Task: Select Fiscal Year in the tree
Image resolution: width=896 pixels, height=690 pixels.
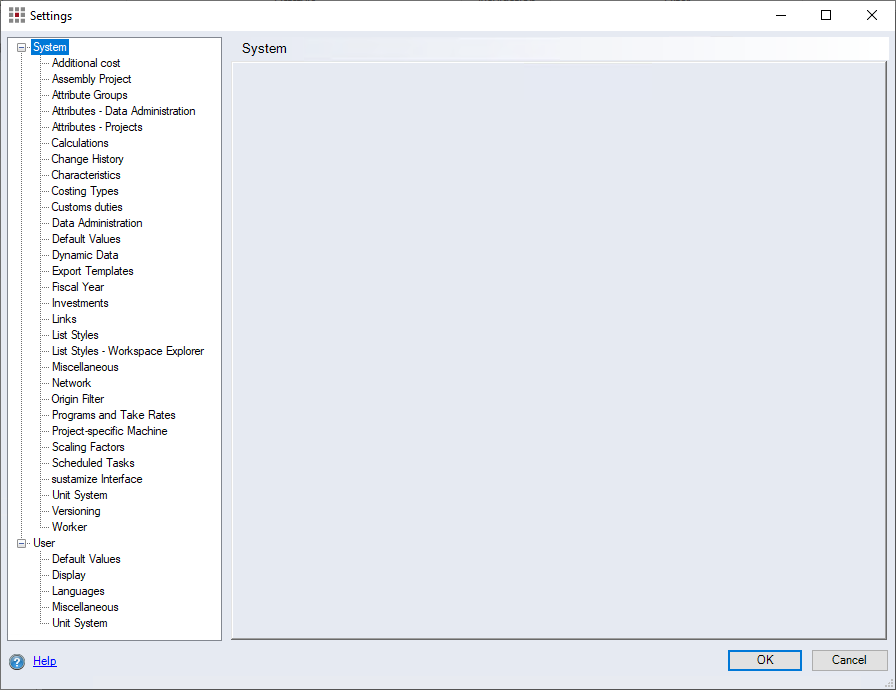Action: [78, 287]
